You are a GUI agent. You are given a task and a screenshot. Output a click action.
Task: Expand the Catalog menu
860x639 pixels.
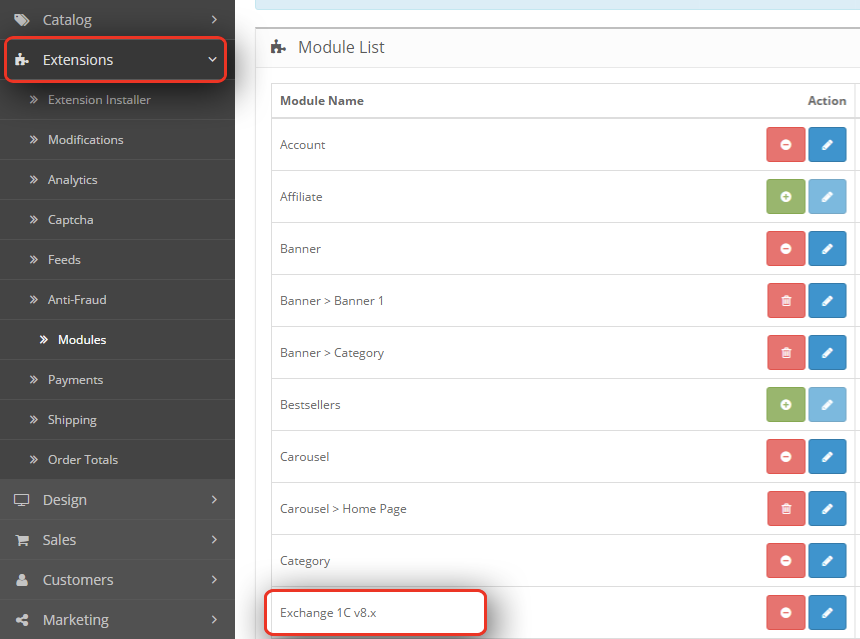pyautogui.click(x=117, y=20)
